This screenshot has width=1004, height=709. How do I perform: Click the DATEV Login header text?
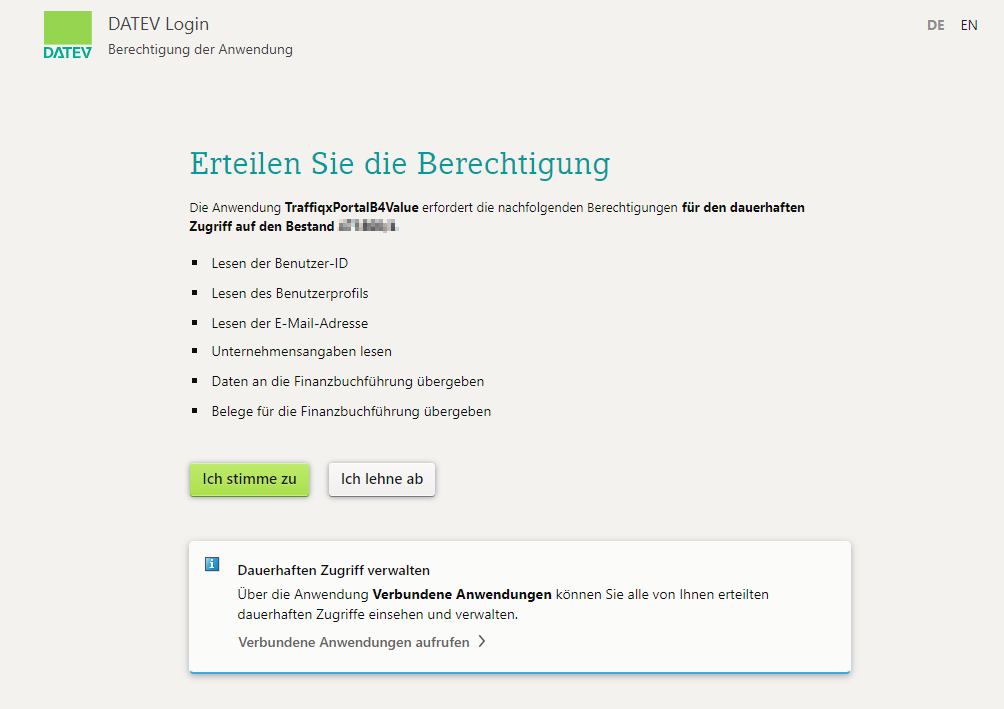158,23
